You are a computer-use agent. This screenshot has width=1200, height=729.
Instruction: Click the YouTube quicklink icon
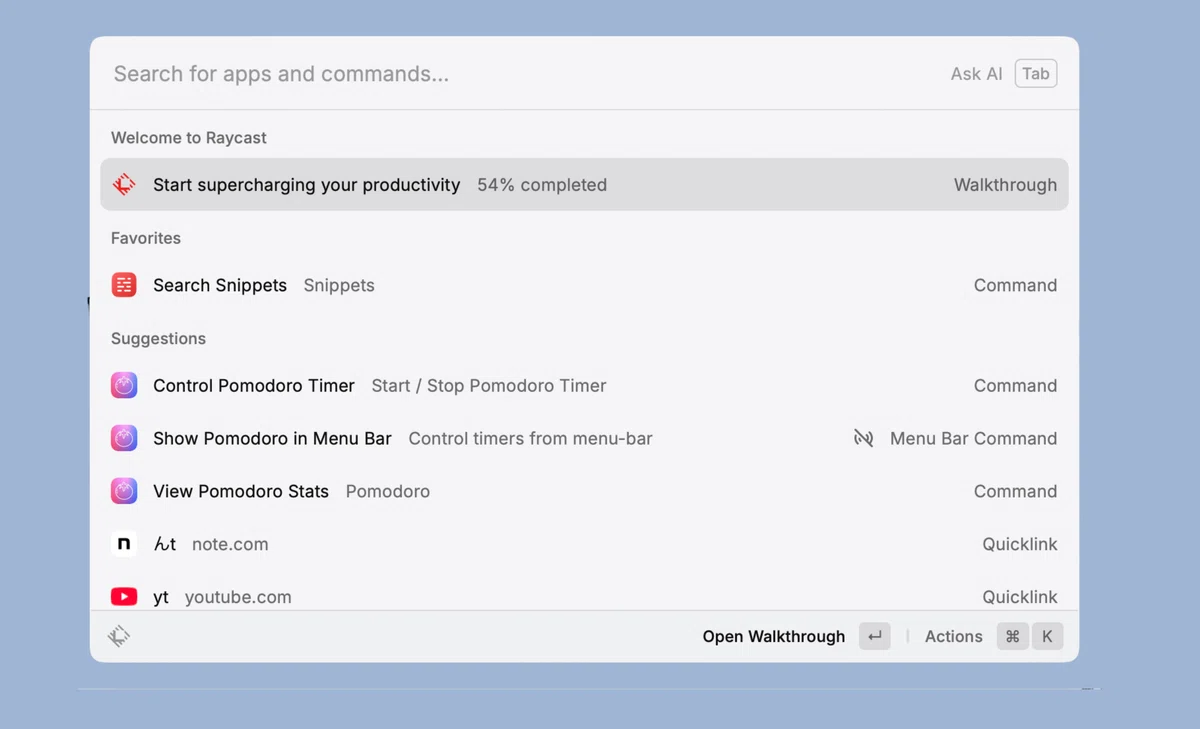point(124,597)
